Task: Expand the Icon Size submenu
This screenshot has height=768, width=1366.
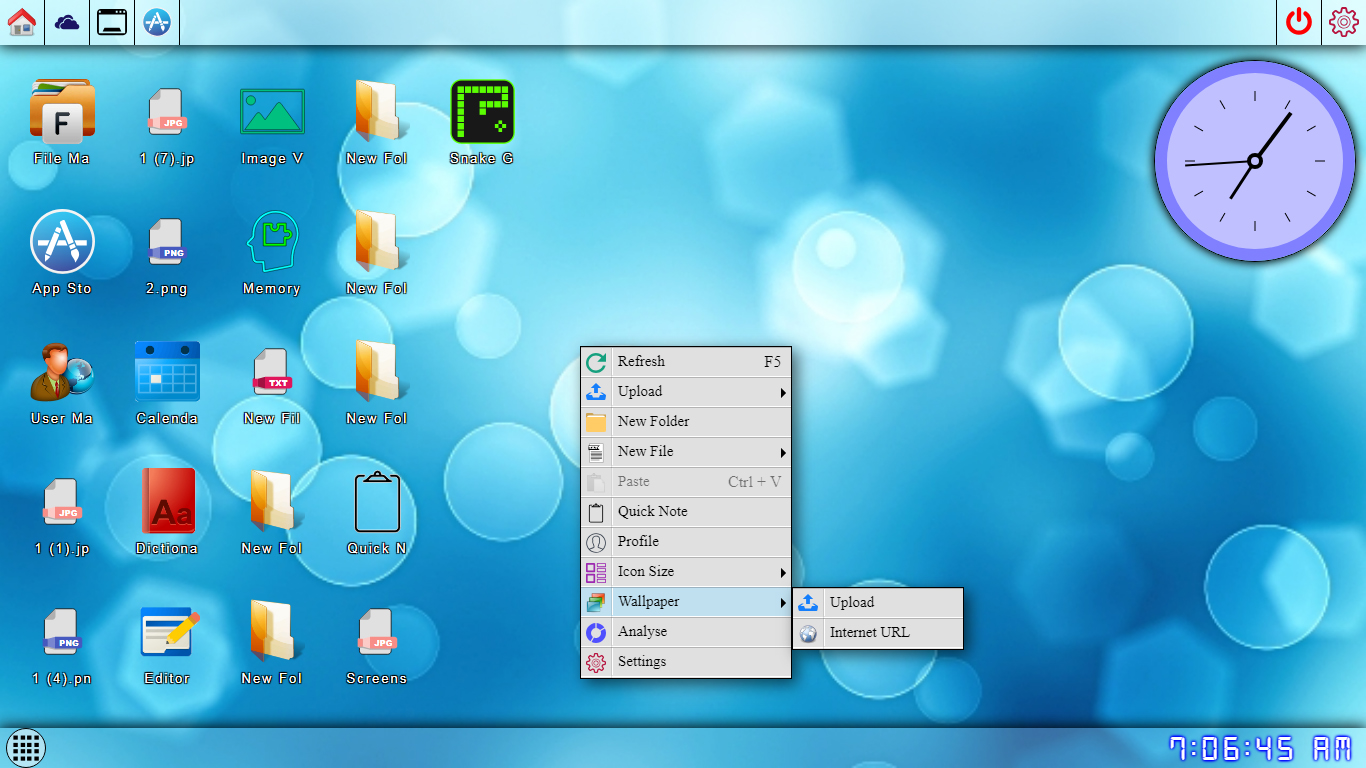Action: pyautogui.click(x=686, y=572)
